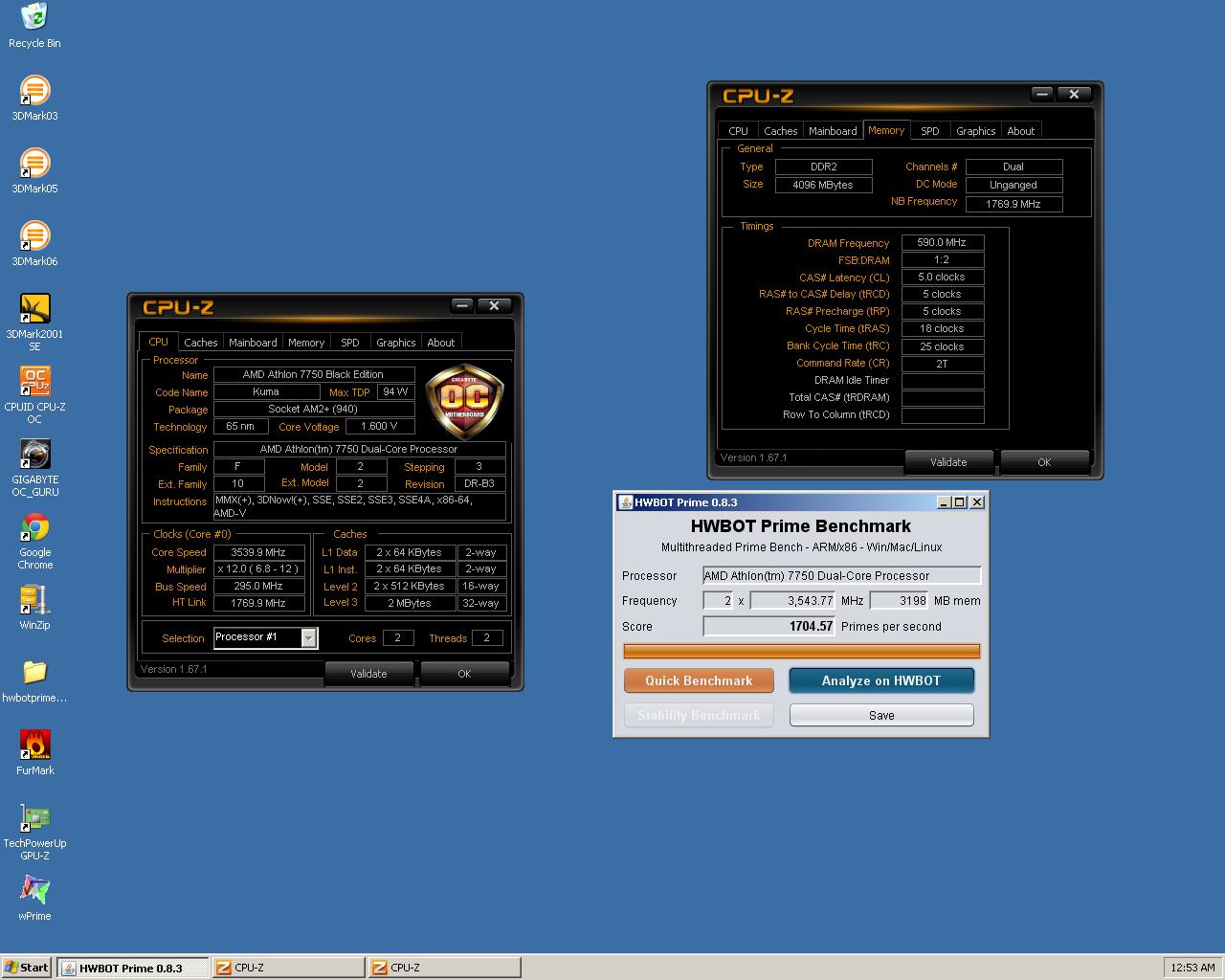Click the Core Speed value 3539.9 MHz
Screen dimensions: 1225x980
tap(258, 552)
